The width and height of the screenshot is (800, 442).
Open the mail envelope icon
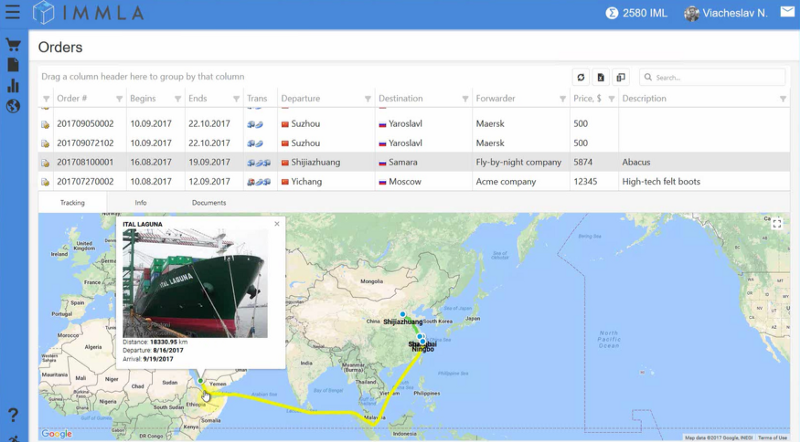pos(787,12)
